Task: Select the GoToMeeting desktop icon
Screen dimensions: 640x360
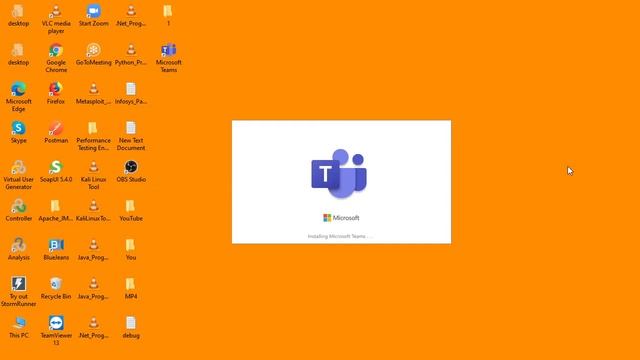Action: click(x=93, y=55)
